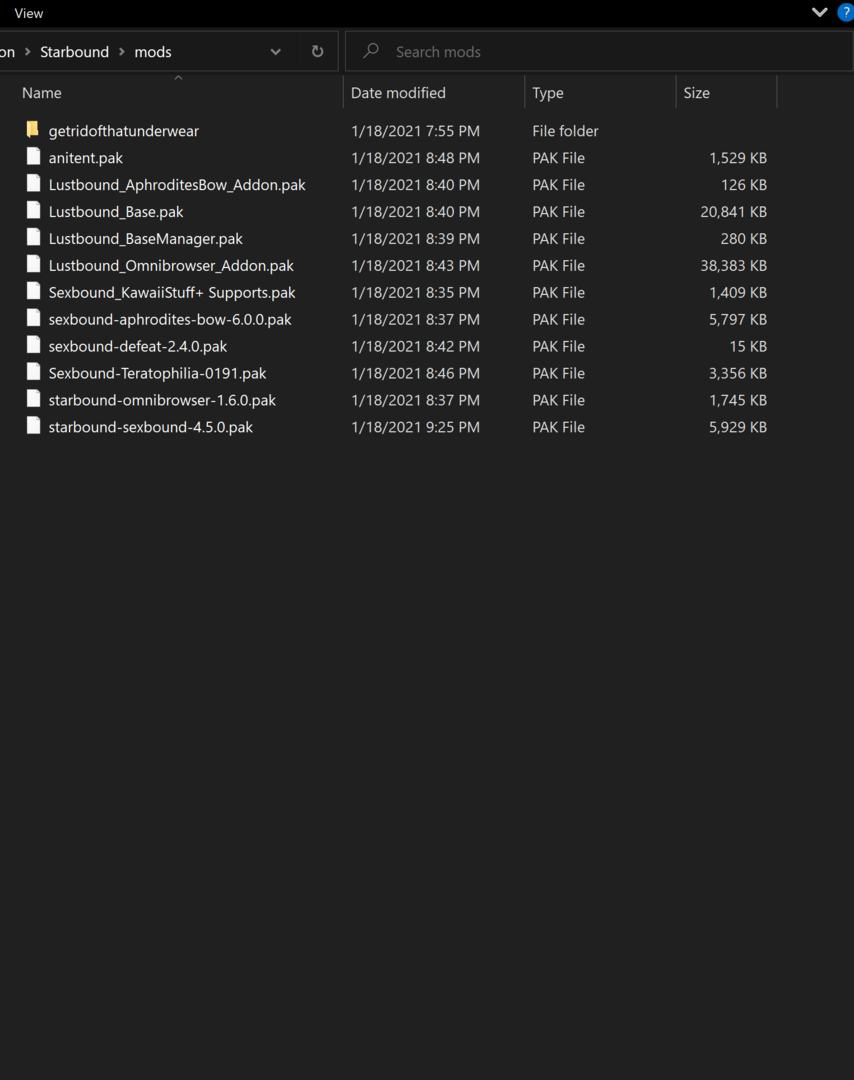This screenshot has height=1080, width=854.
Task: Refresh the mods folder listing
Action: [317, 52]
